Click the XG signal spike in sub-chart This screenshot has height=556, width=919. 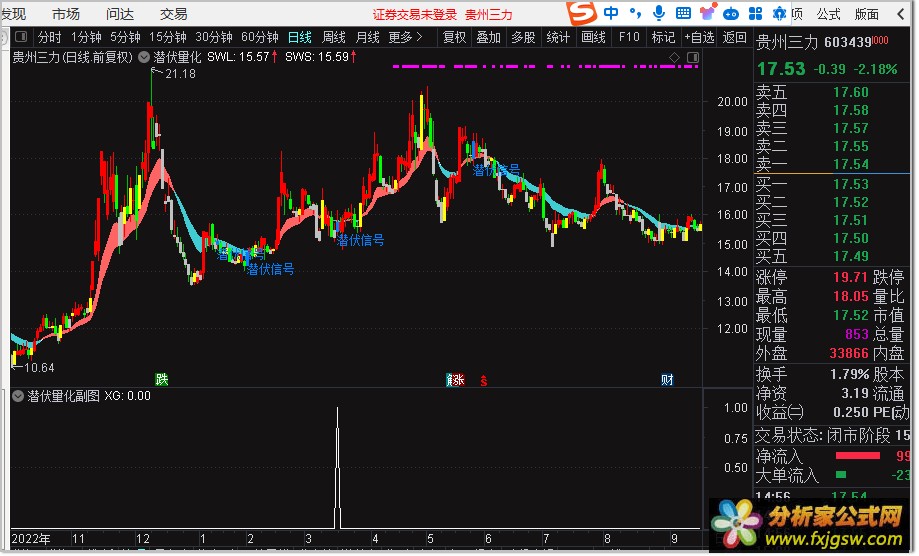(x=337, y=469)
